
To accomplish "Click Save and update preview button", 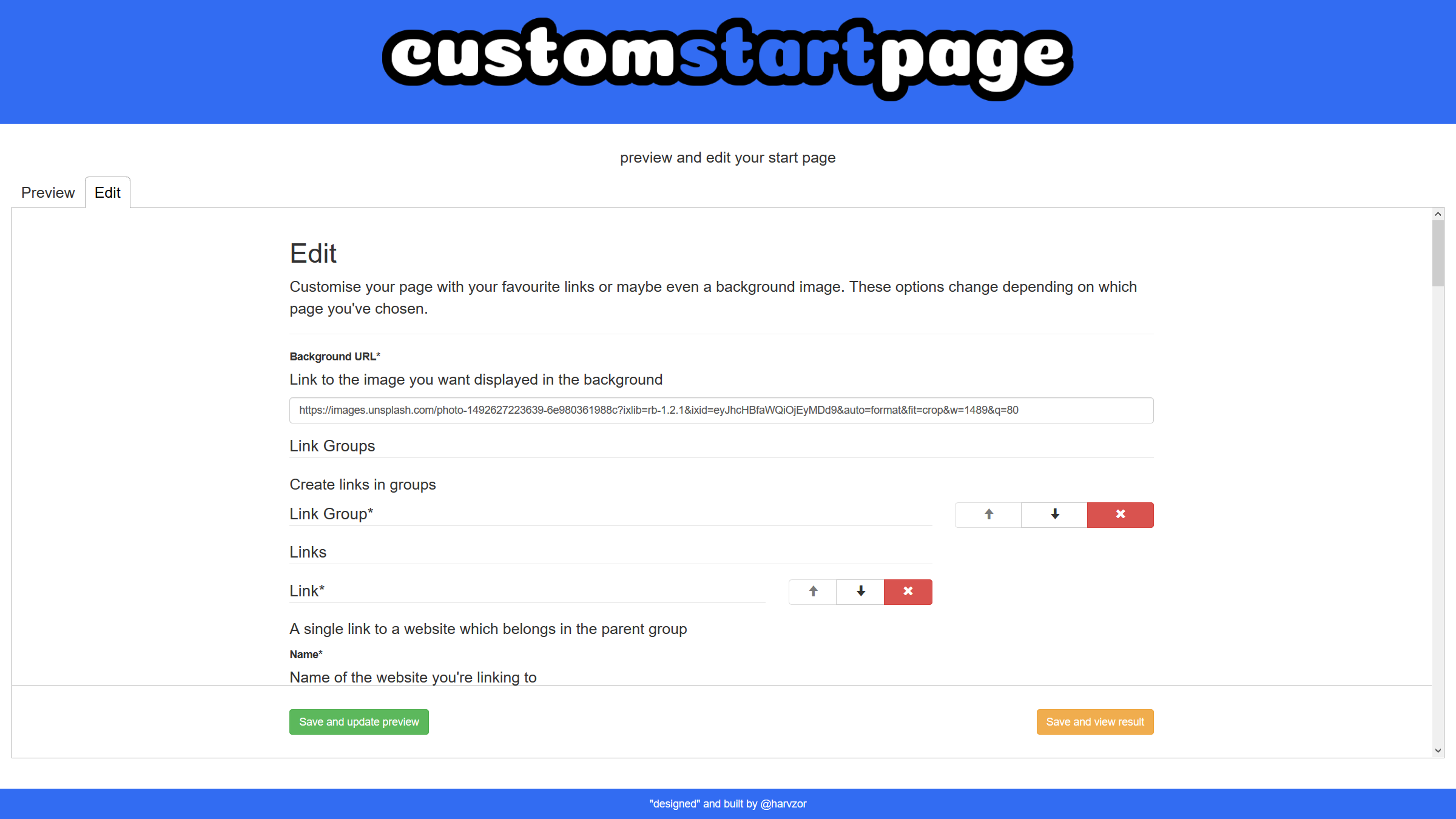I will click(x=359, y=722).
